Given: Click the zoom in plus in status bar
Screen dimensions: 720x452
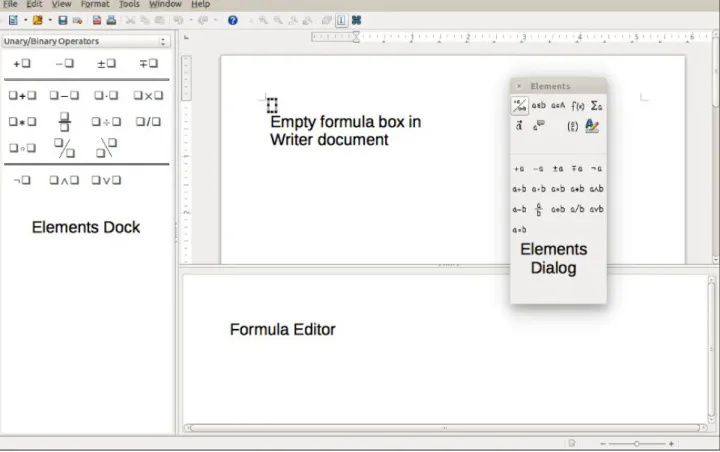Looking at the screenshot, I should pyautogui.click(x=671, y=444).
